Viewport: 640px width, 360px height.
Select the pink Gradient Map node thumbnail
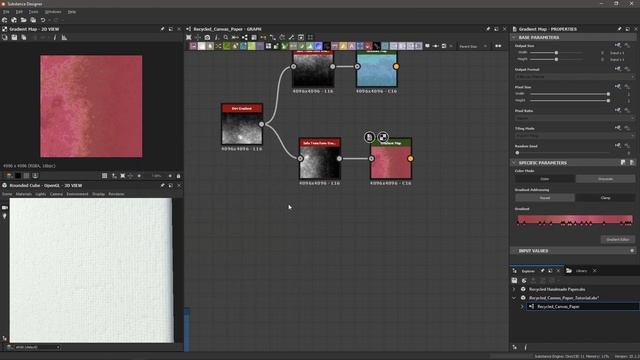391,162
